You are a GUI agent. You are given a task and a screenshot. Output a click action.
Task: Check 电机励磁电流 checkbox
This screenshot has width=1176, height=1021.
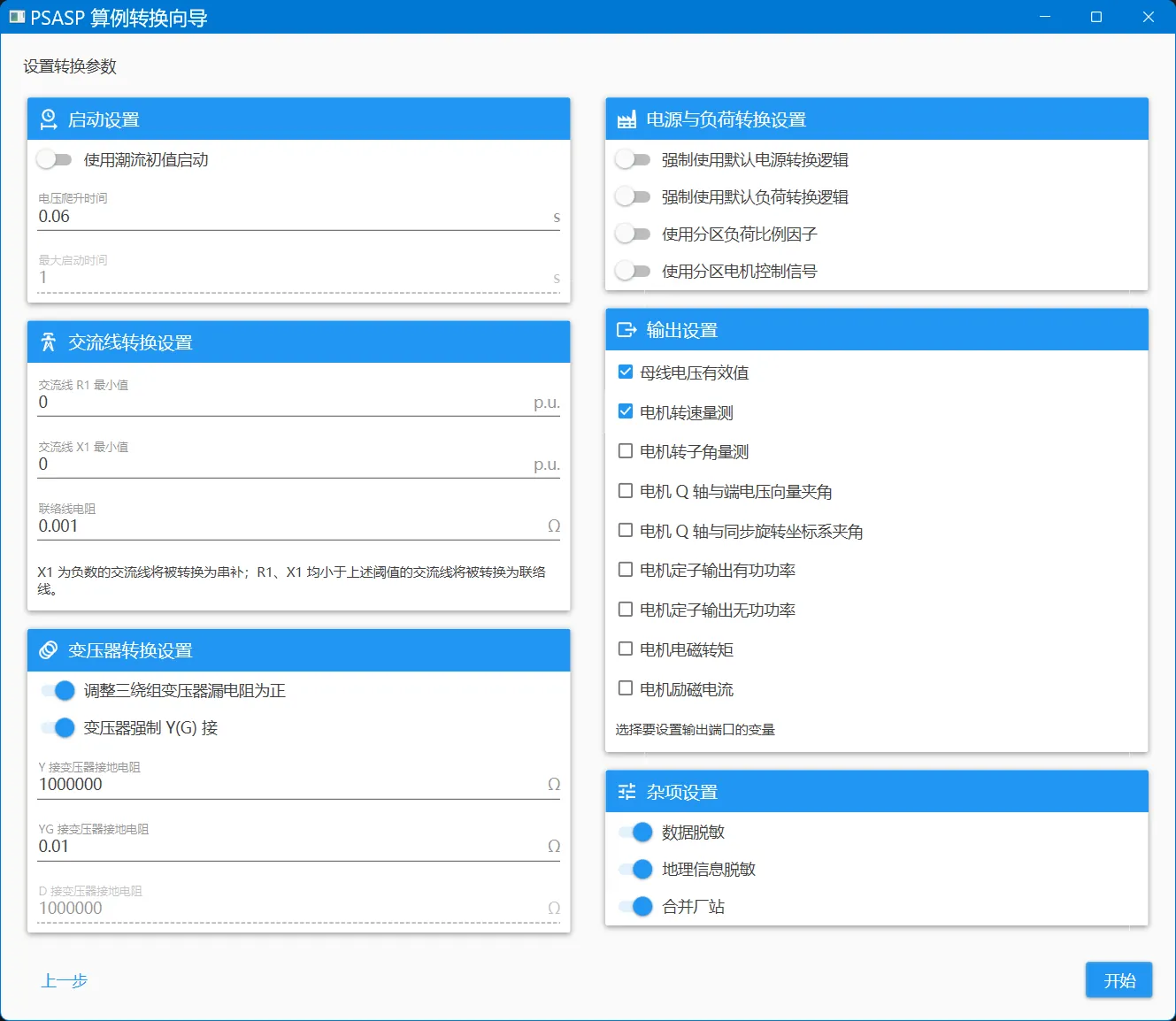pos(626,688)
